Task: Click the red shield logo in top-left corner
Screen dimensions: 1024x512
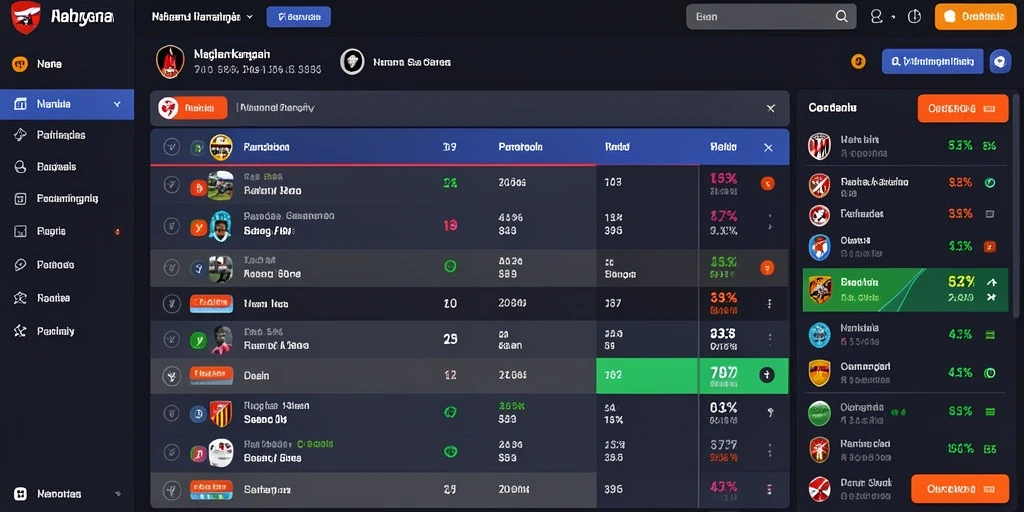Action: 26,17
